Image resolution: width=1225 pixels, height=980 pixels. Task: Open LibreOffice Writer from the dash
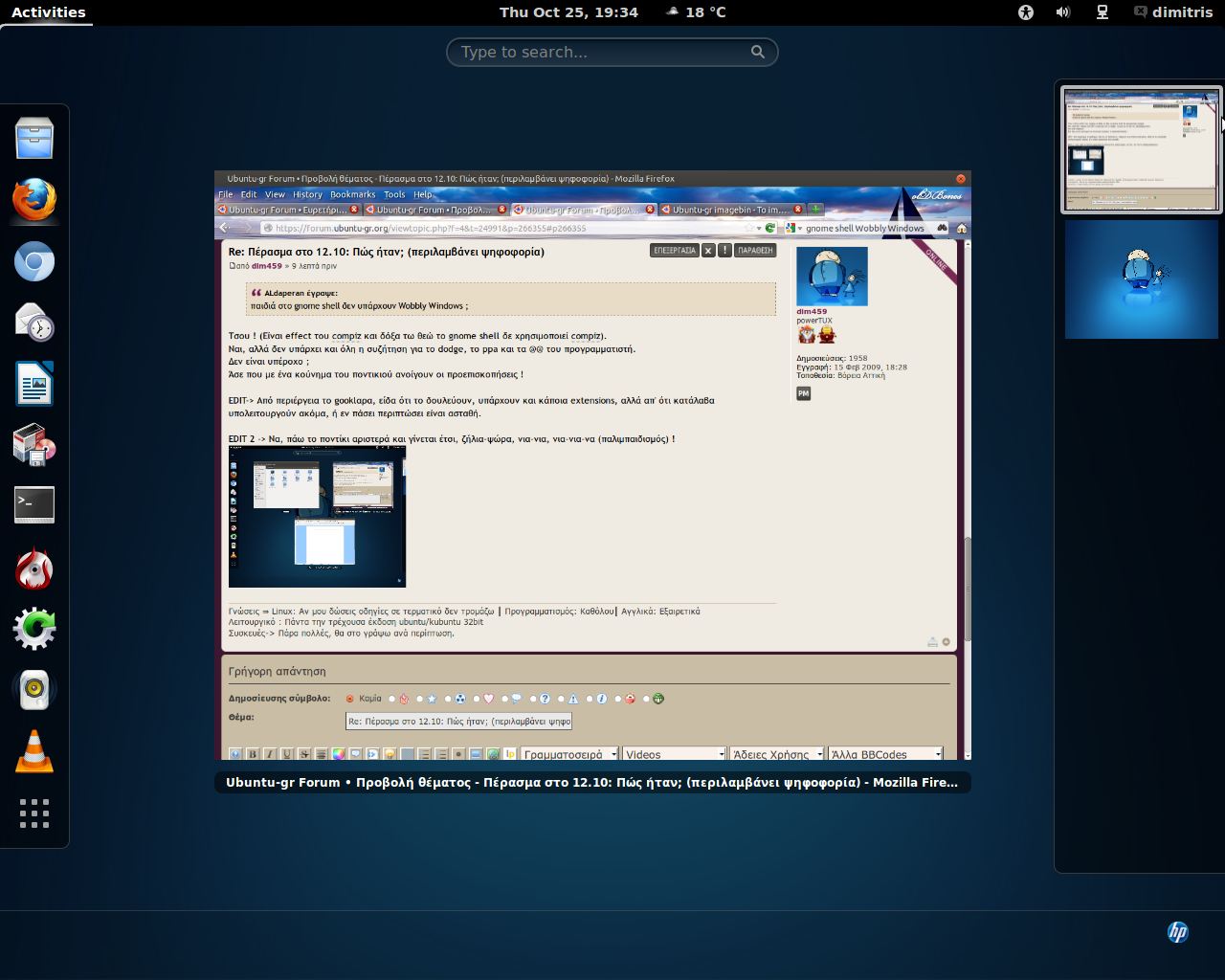(34, 384)
